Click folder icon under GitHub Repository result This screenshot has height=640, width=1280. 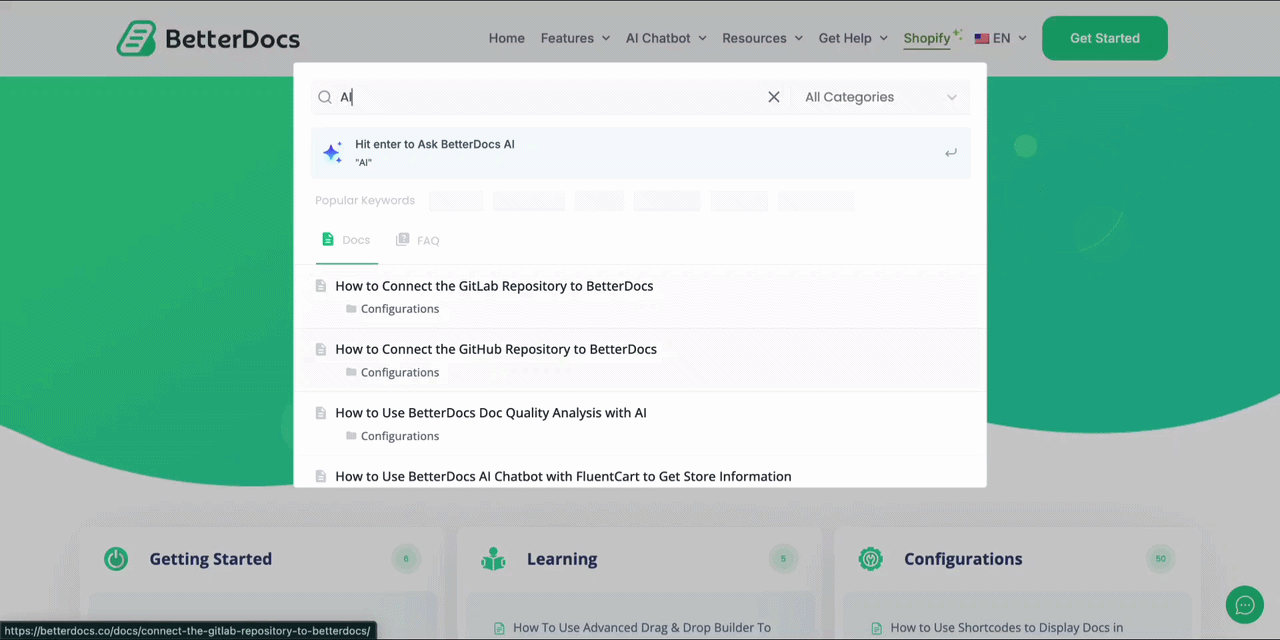point(351,372)
